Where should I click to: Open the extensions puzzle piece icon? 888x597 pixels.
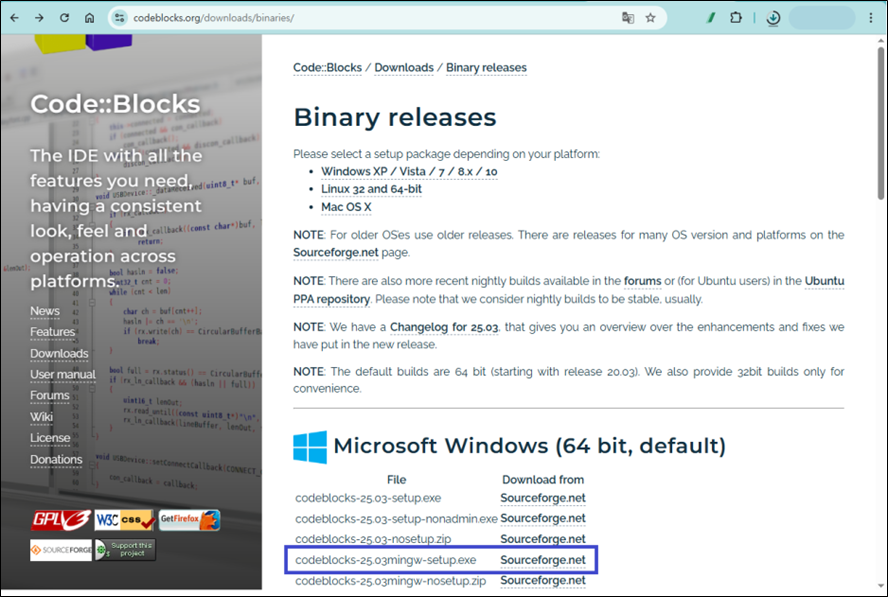tap(736, 18)
